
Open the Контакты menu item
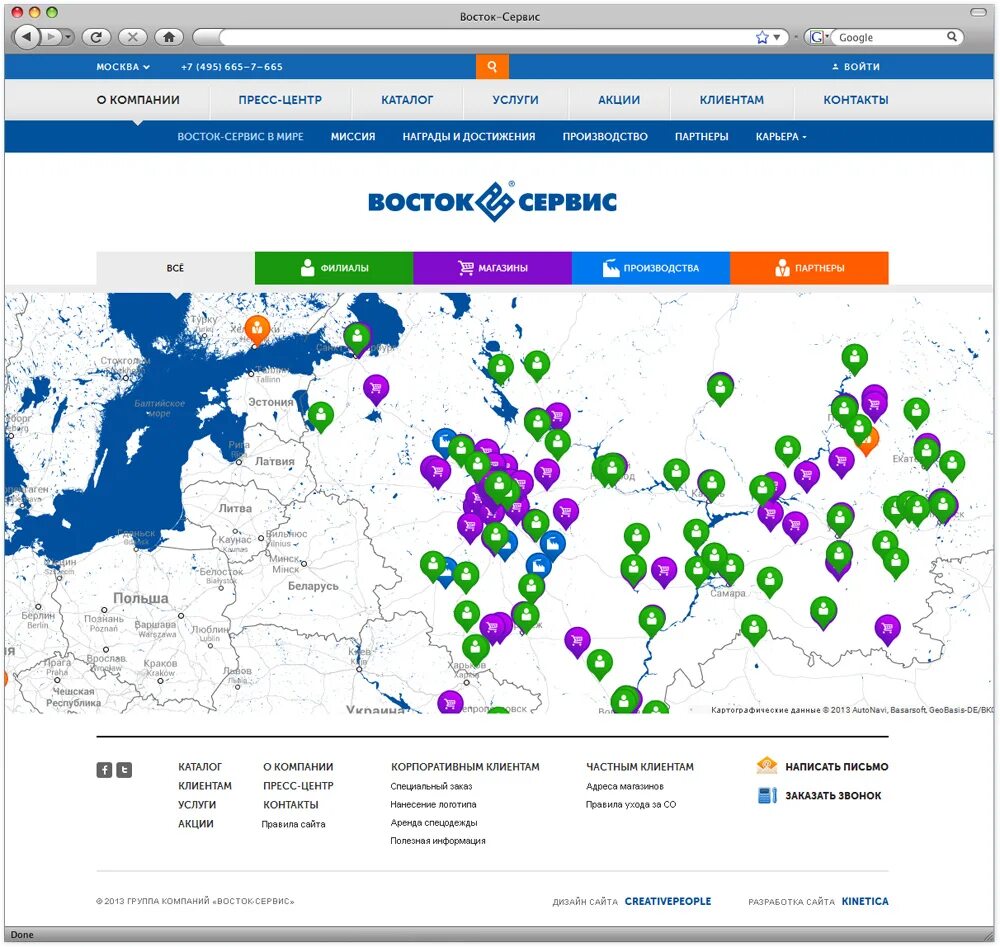tap(856, 99)
